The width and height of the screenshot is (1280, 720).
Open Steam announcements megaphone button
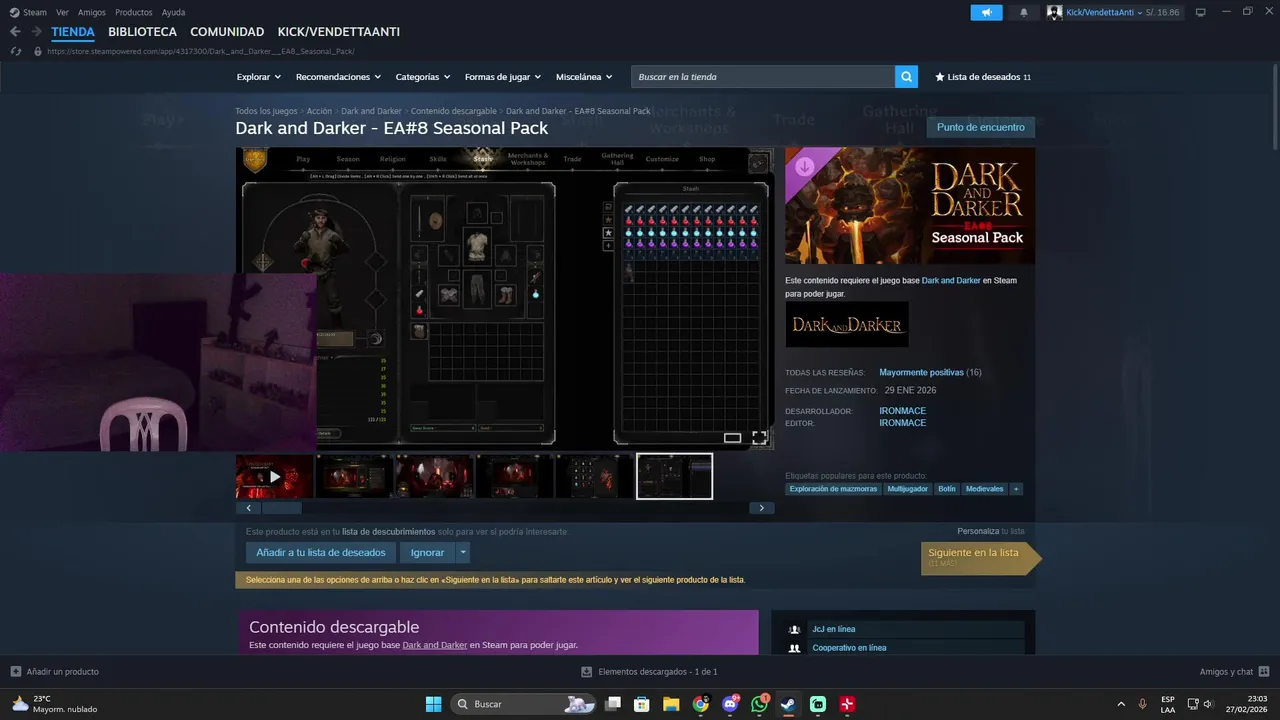986,12
